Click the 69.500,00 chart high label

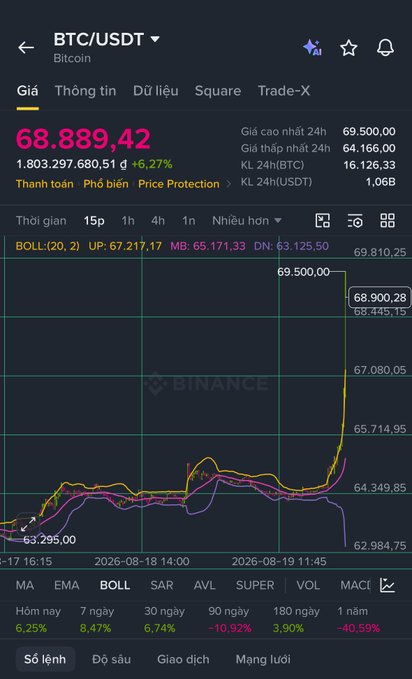coord(304,272)
